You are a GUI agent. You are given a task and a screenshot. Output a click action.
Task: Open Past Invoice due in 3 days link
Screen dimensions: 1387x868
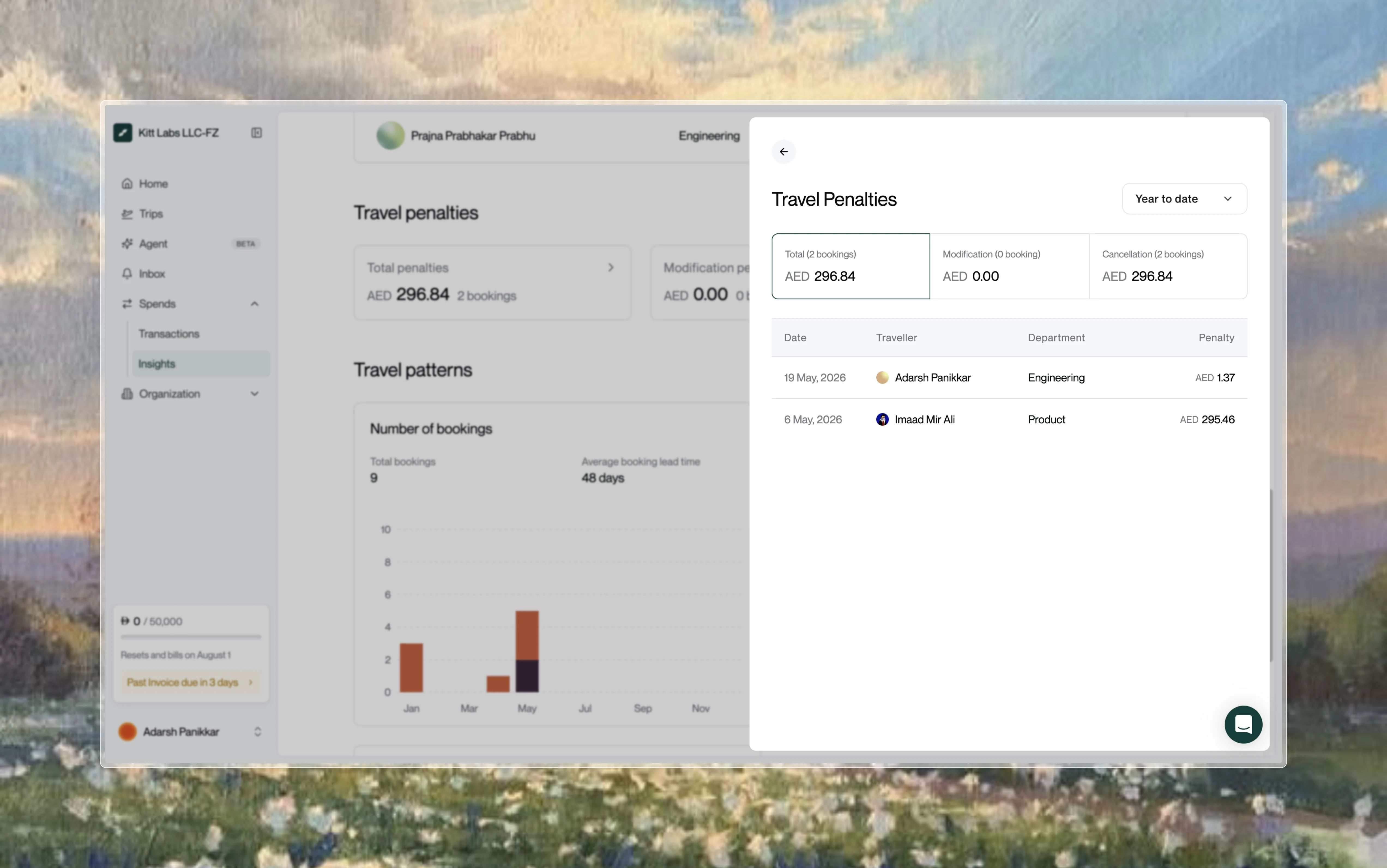pos(190,682)
